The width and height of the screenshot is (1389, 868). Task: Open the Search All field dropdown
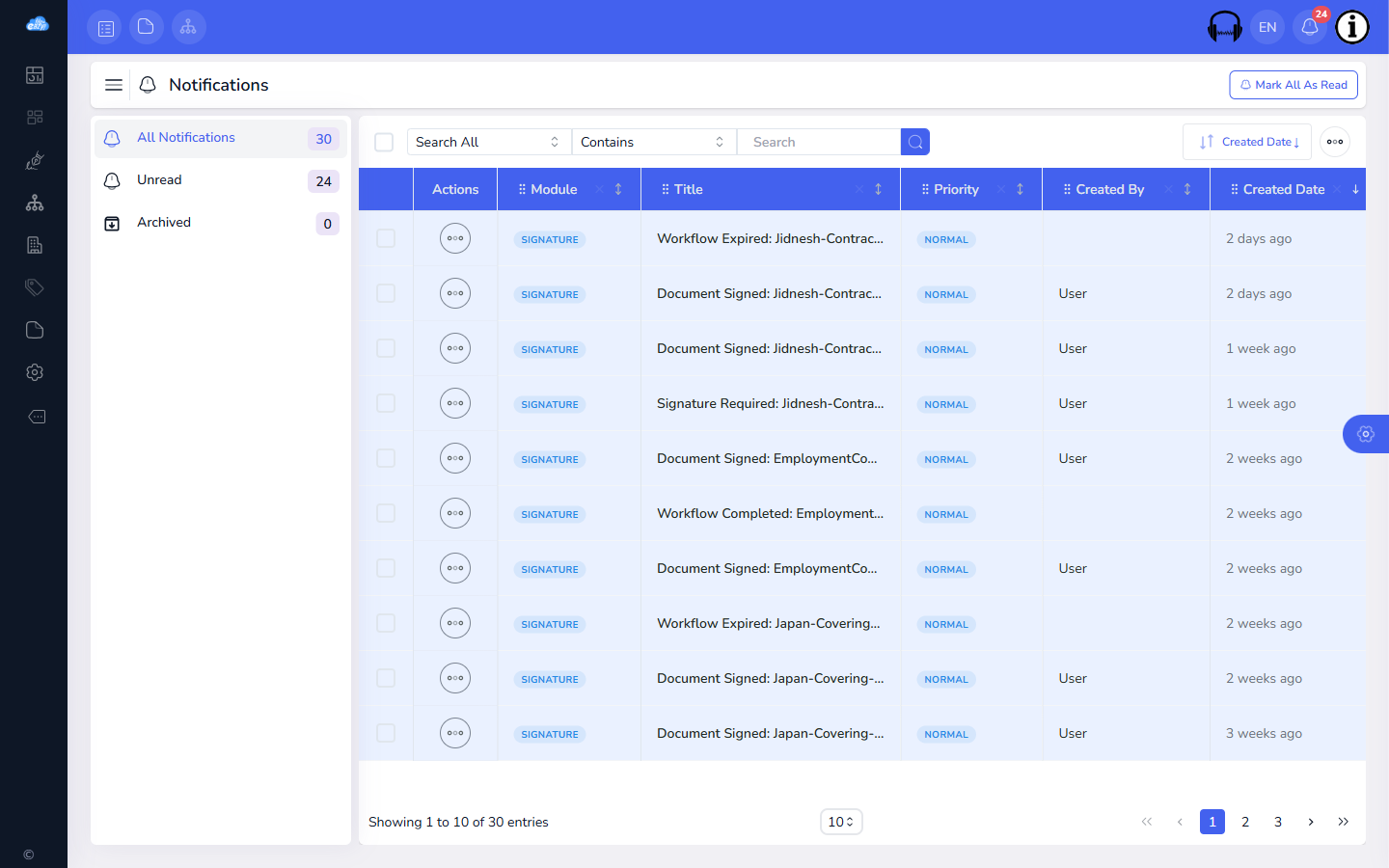(489, 142)
